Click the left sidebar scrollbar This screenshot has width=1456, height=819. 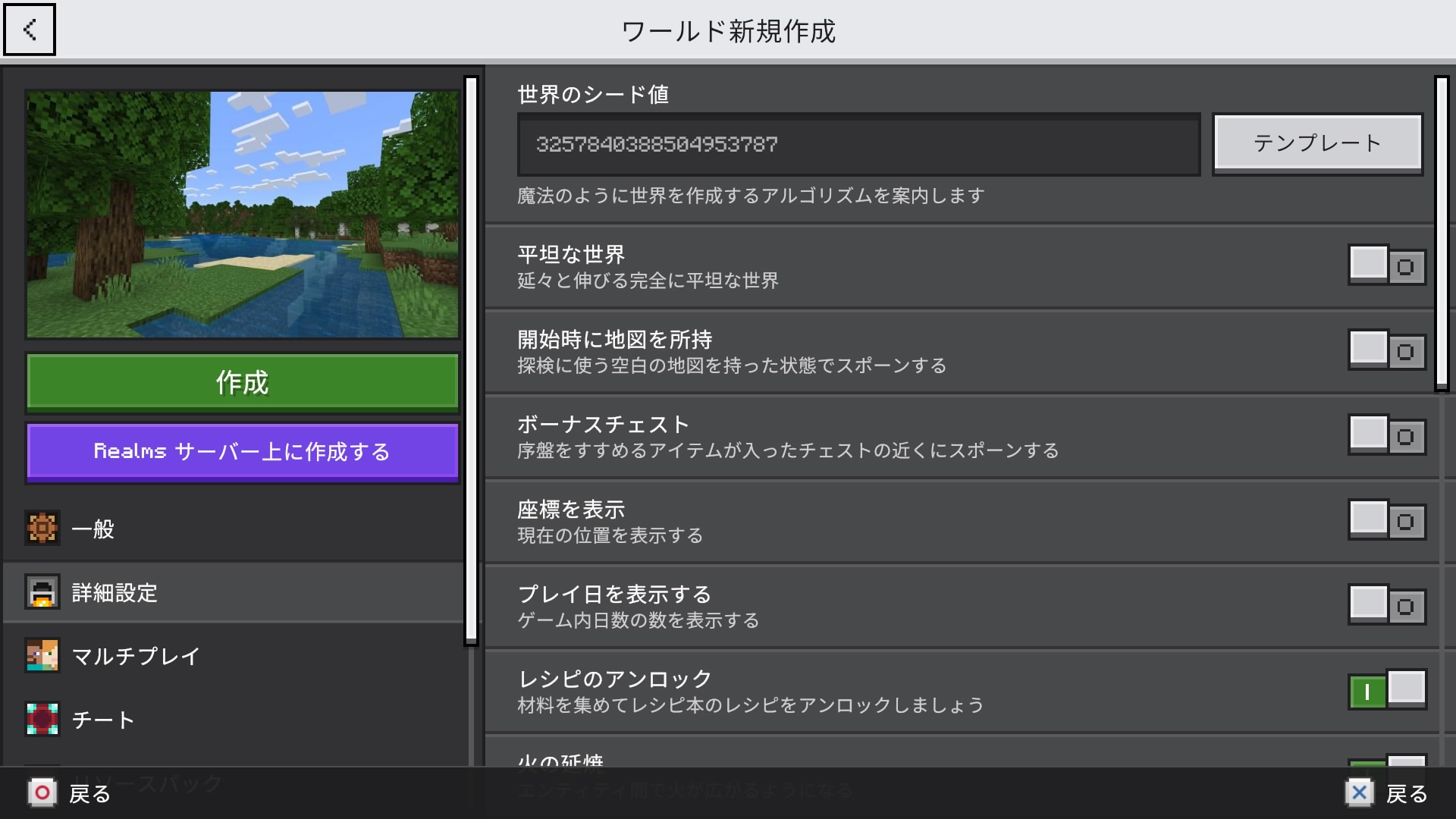471,361
